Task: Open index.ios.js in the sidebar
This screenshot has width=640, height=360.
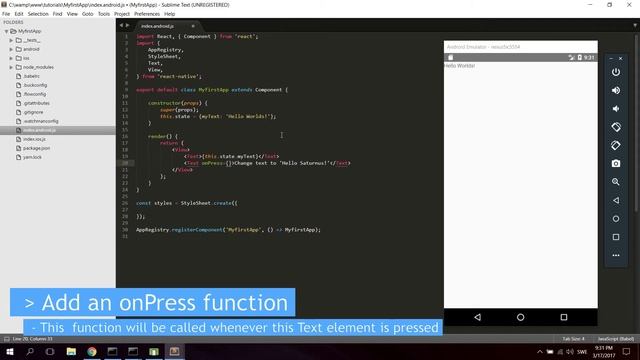Action: point(34,139)
